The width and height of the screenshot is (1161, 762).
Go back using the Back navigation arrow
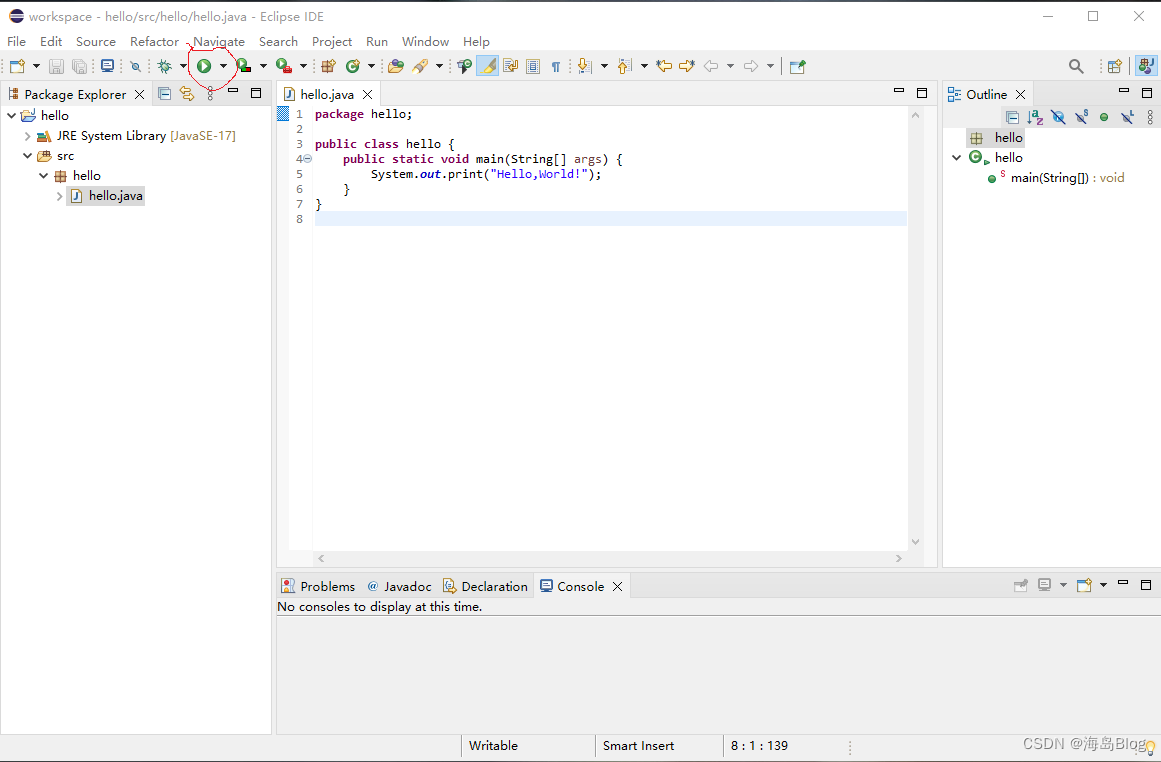pos(709,66)
